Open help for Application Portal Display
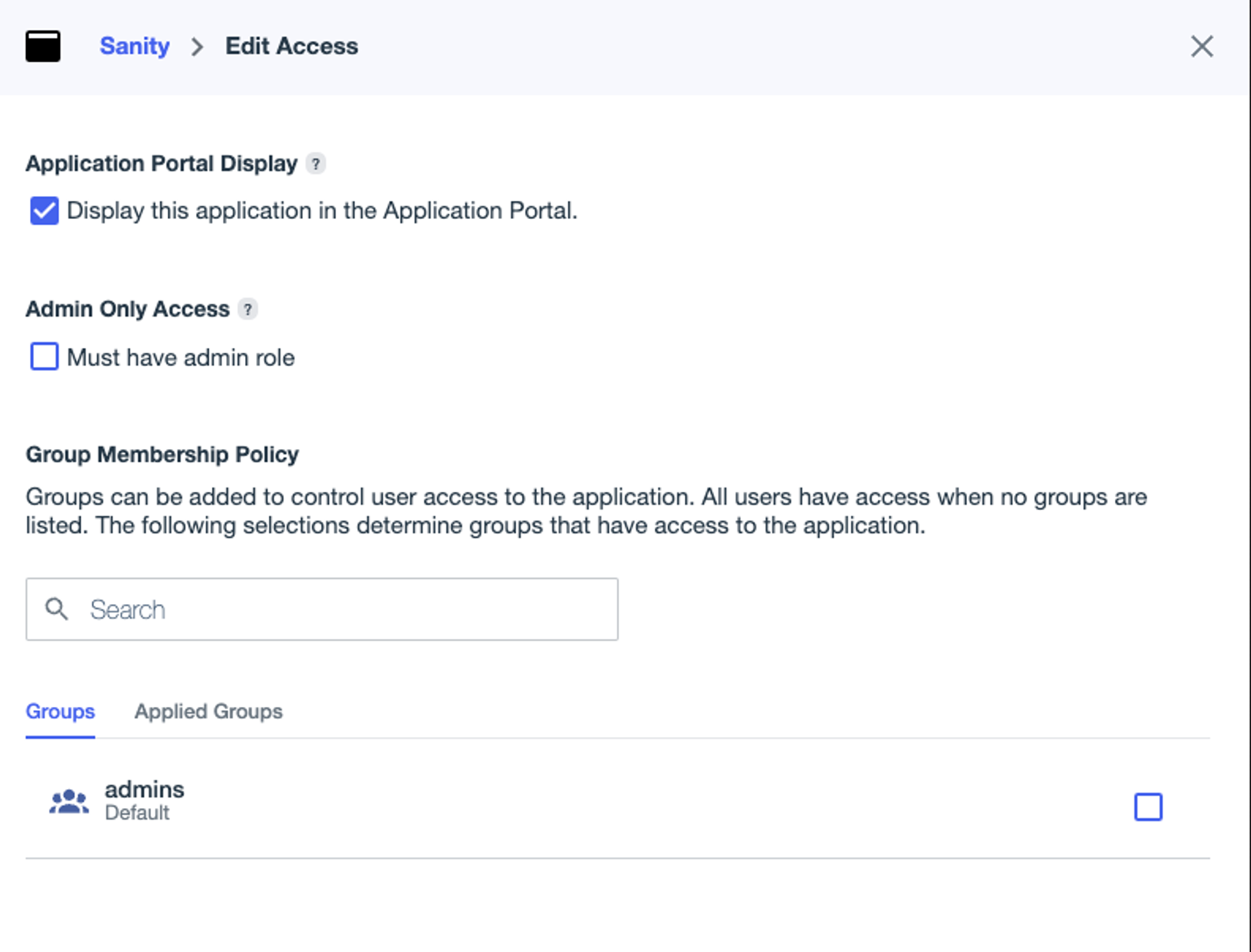 [x=316, y=164]
